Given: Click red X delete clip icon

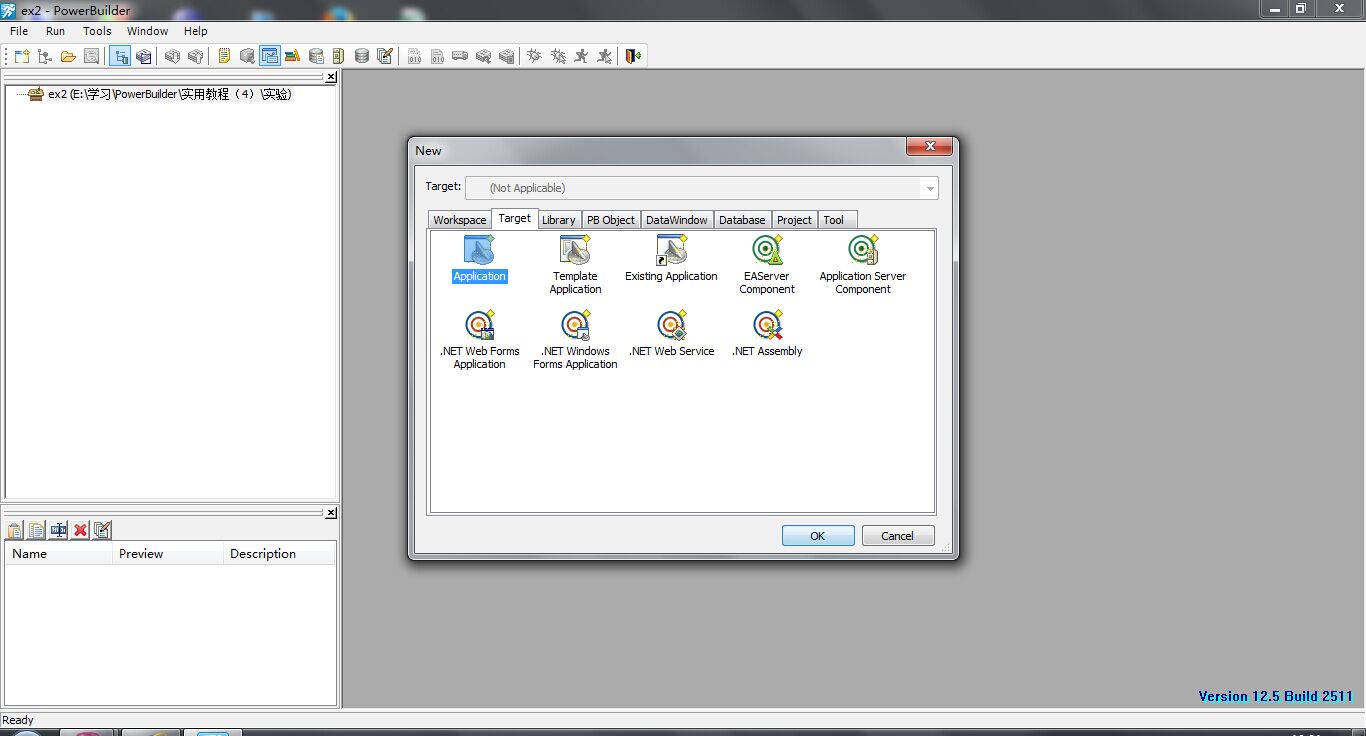Looking at the screenshot, I should coord(81,530).
